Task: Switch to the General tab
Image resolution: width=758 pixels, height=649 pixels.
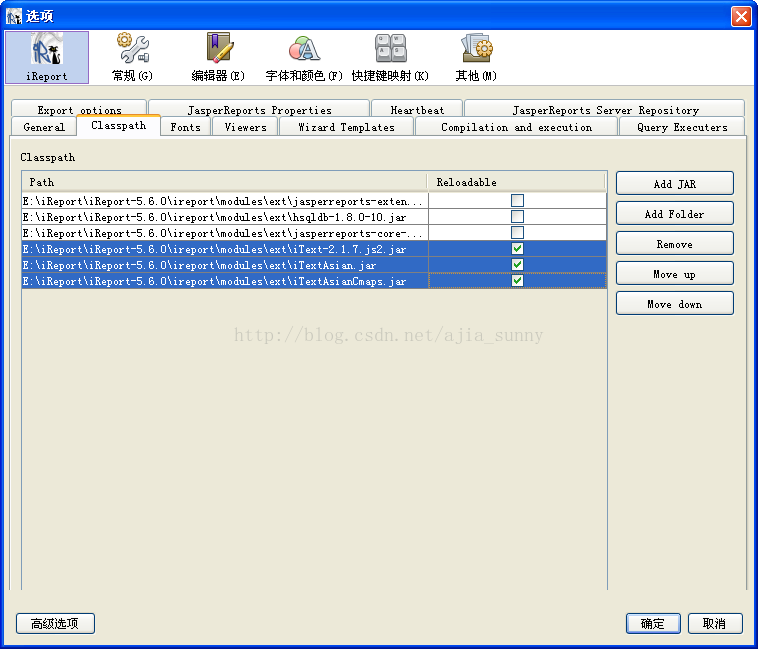Action: tap(44, 127)
